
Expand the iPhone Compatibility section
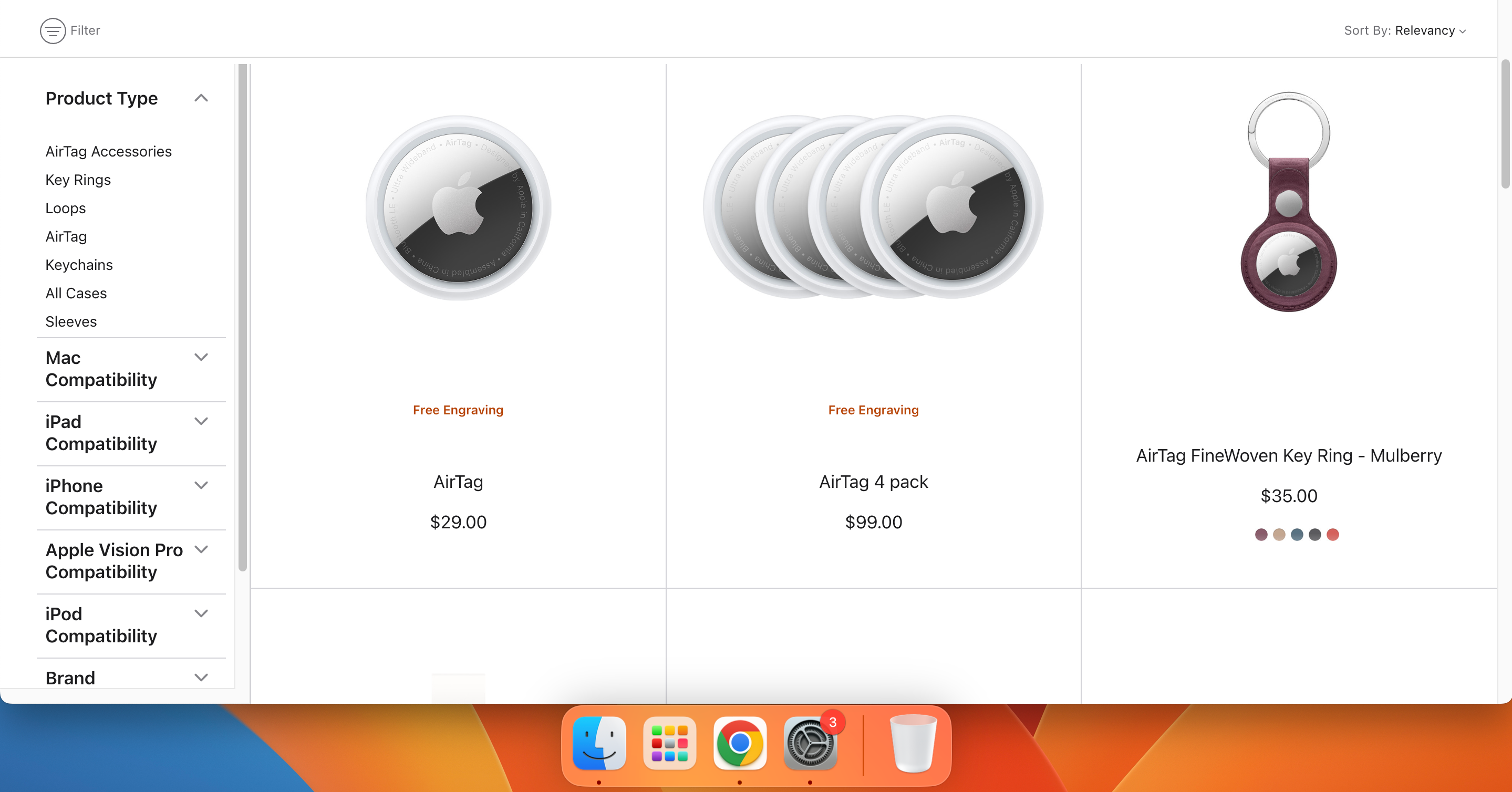(201, 485)
